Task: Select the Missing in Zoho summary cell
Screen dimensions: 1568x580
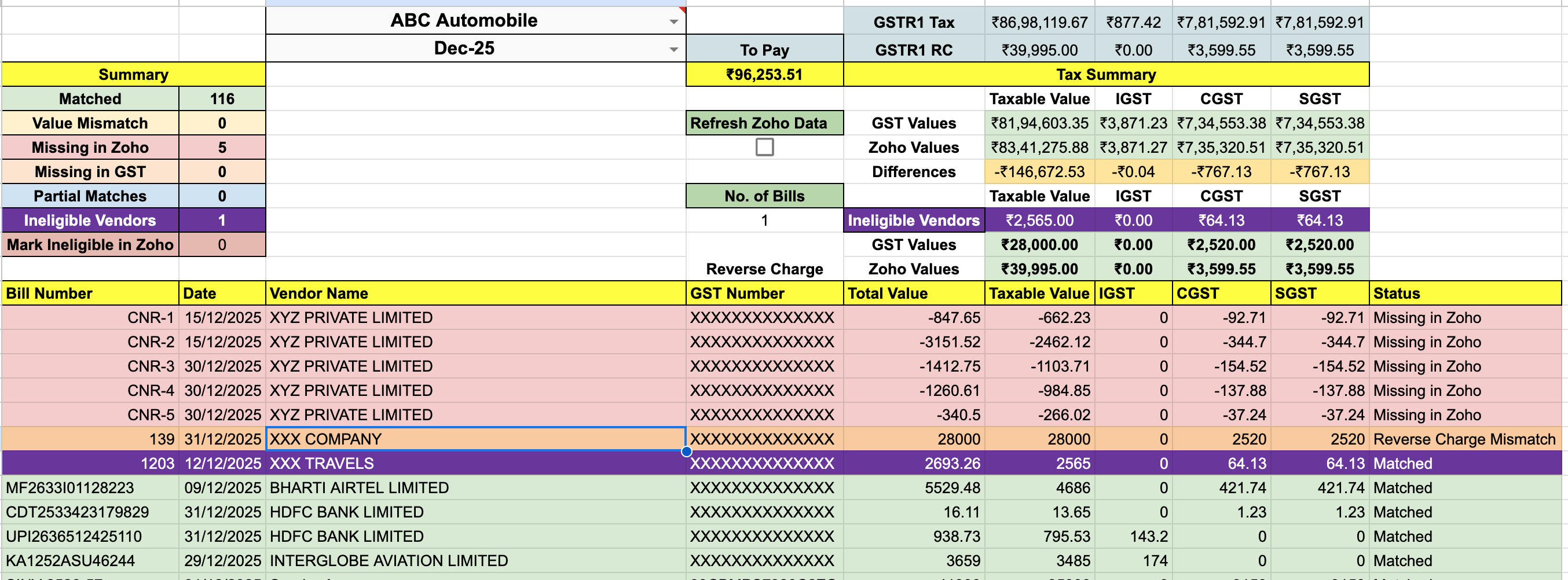Action: tap(90, 147)
